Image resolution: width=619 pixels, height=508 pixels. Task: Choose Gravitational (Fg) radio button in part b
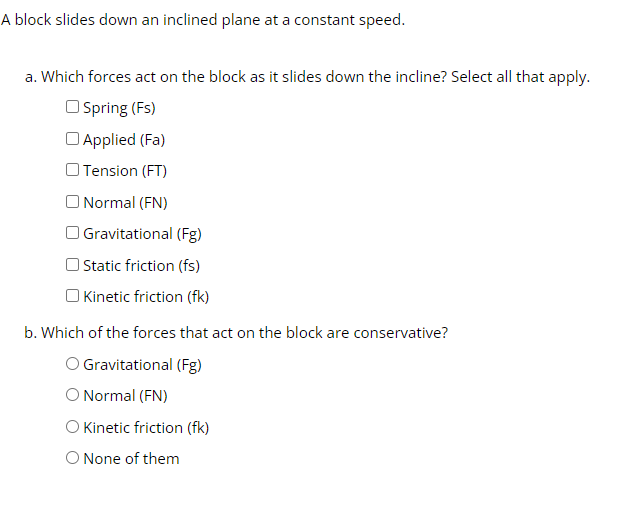pyautogui.click(x=72, y=364)
